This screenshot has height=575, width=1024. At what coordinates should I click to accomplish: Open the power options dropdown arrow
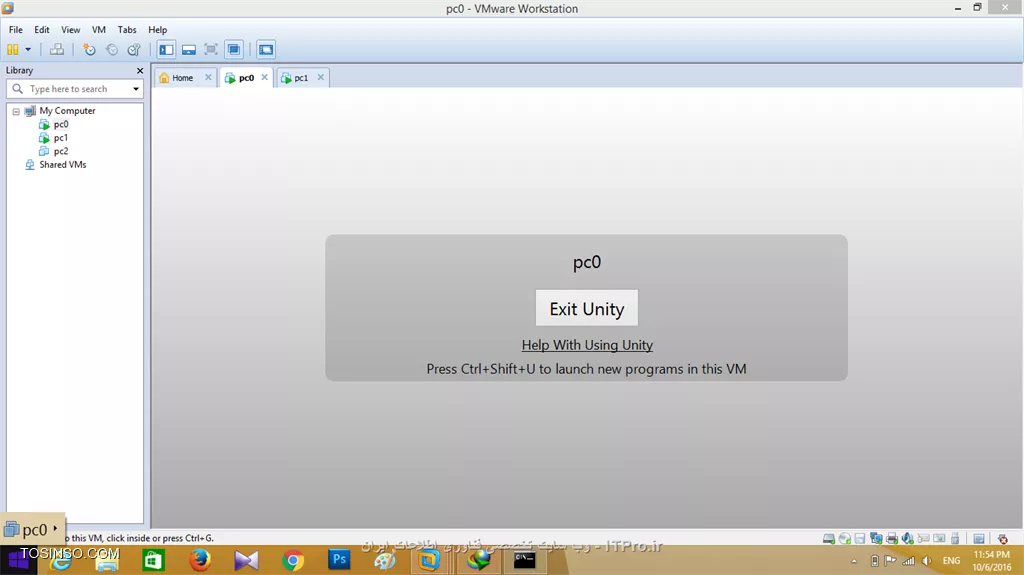[28, 50]
